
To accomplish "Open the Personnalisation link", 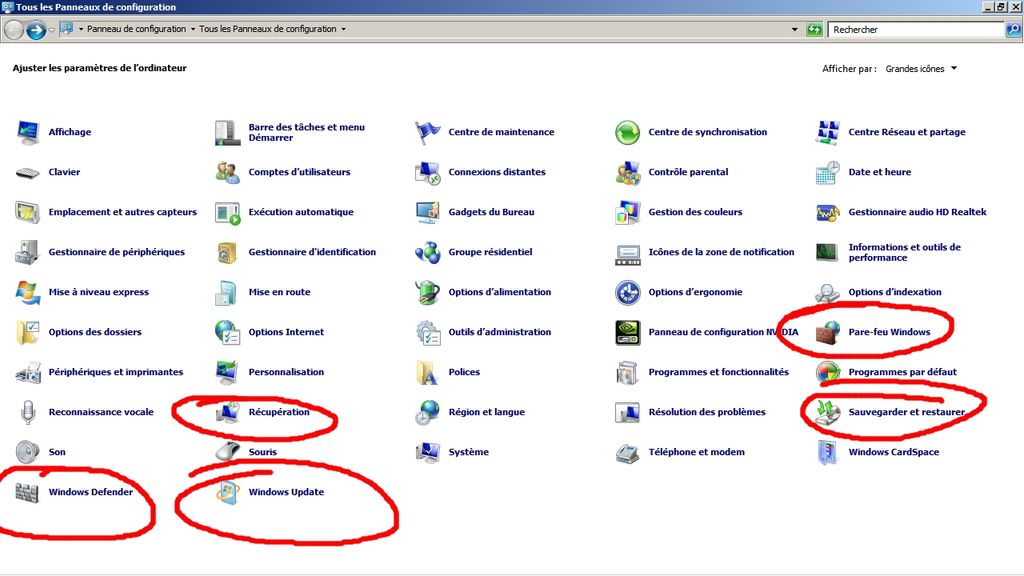I will [286, 372].
